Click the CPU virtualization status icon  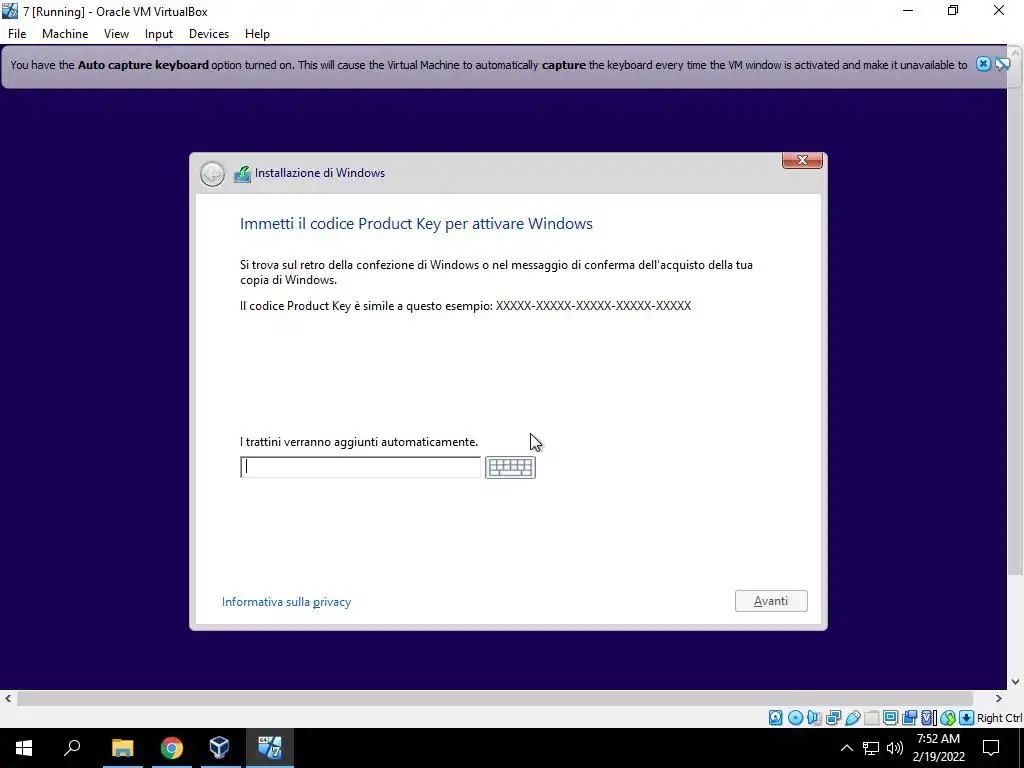(x=929, y=718)
